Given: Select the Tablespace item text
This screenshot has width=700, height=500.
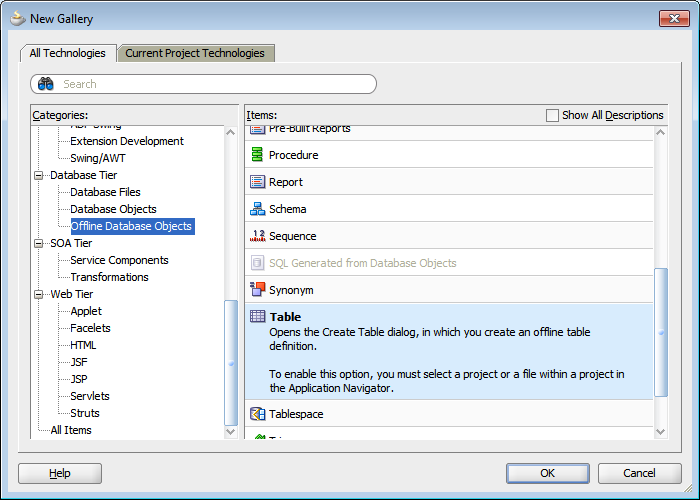Looking at the screenshot, I should (296, 414).
